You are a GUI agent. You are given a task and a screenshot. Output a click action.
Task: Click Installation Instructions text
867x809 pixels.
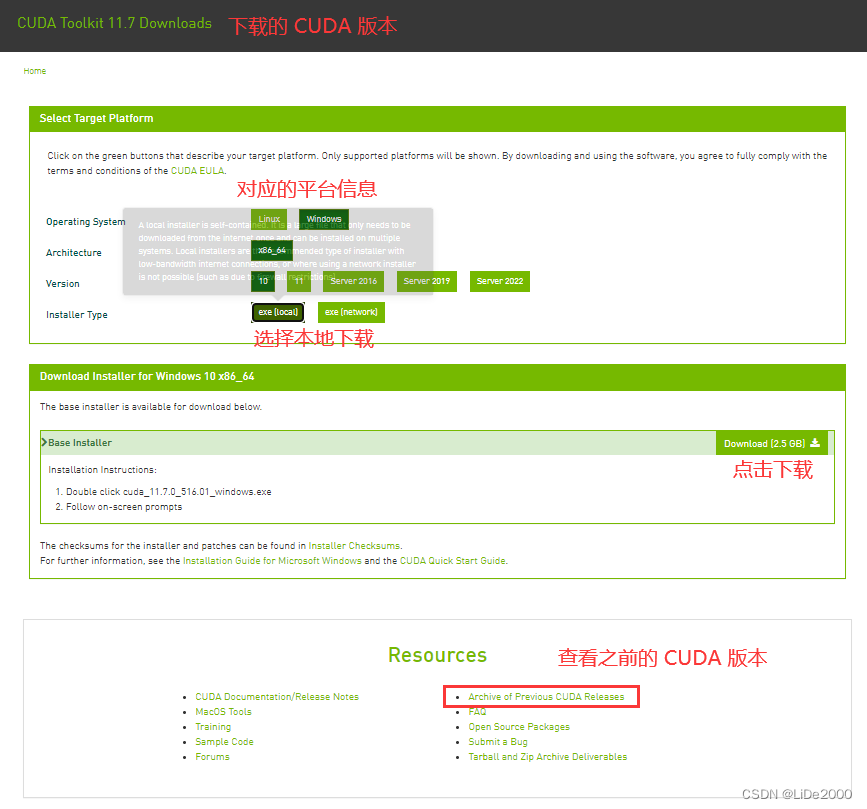click(102, 469)
